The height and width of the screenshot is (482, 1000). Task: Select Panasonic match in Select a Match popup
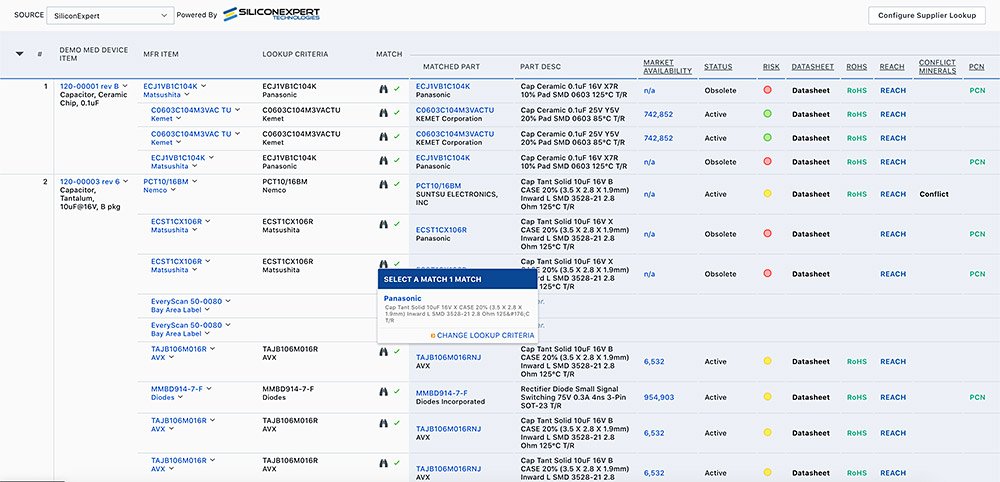[402, 298]
